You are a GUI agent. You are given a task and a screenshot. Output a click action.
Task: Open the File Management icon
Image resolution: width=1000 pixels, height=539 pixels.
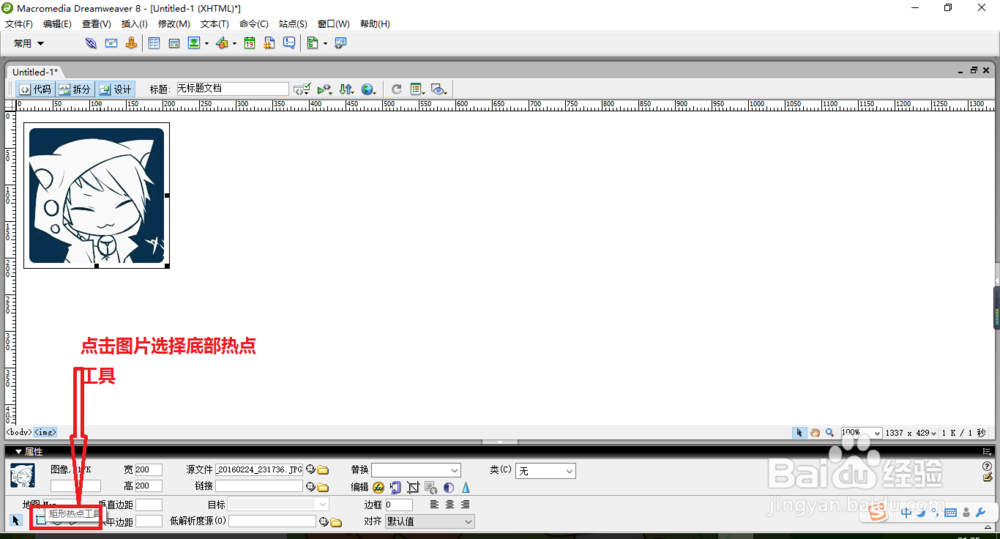346,89
